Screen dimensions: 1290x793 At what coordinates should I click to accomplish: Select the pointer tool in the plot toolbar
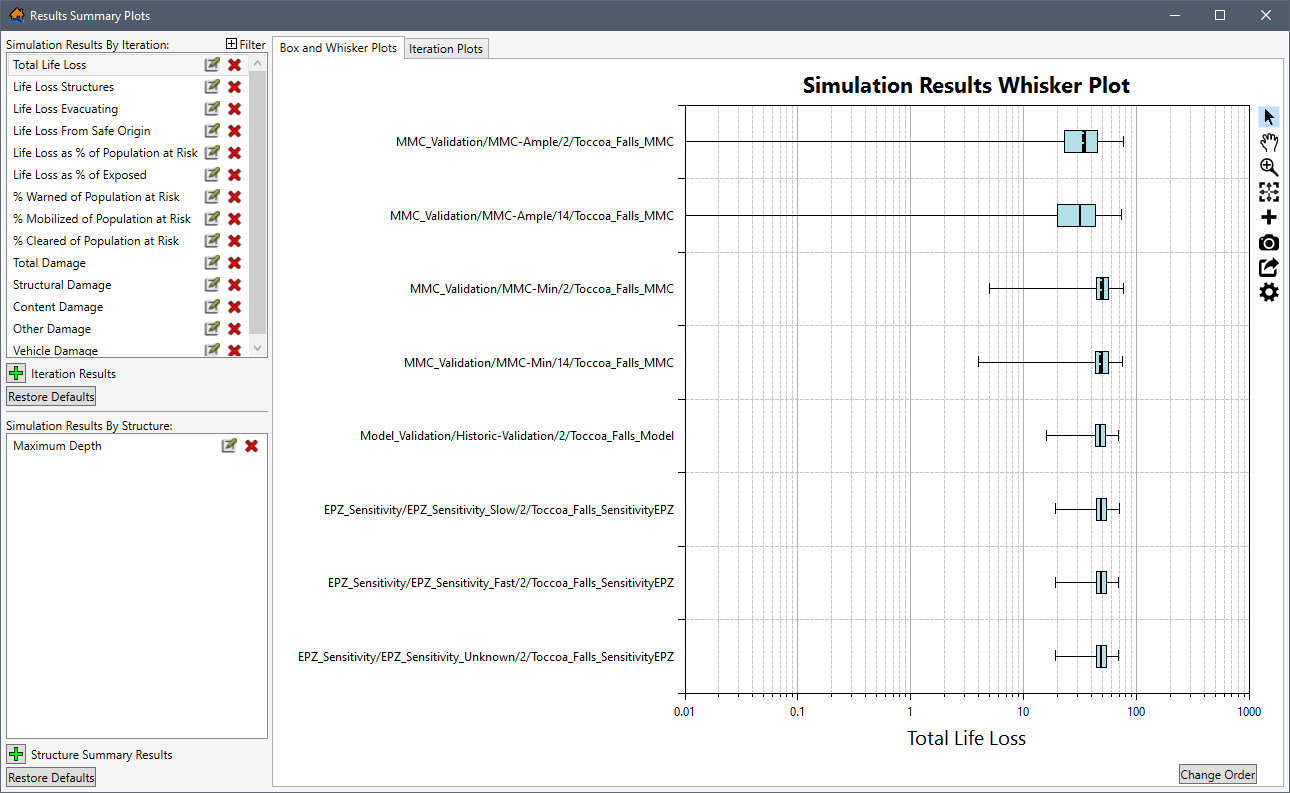click(1268, 116)
